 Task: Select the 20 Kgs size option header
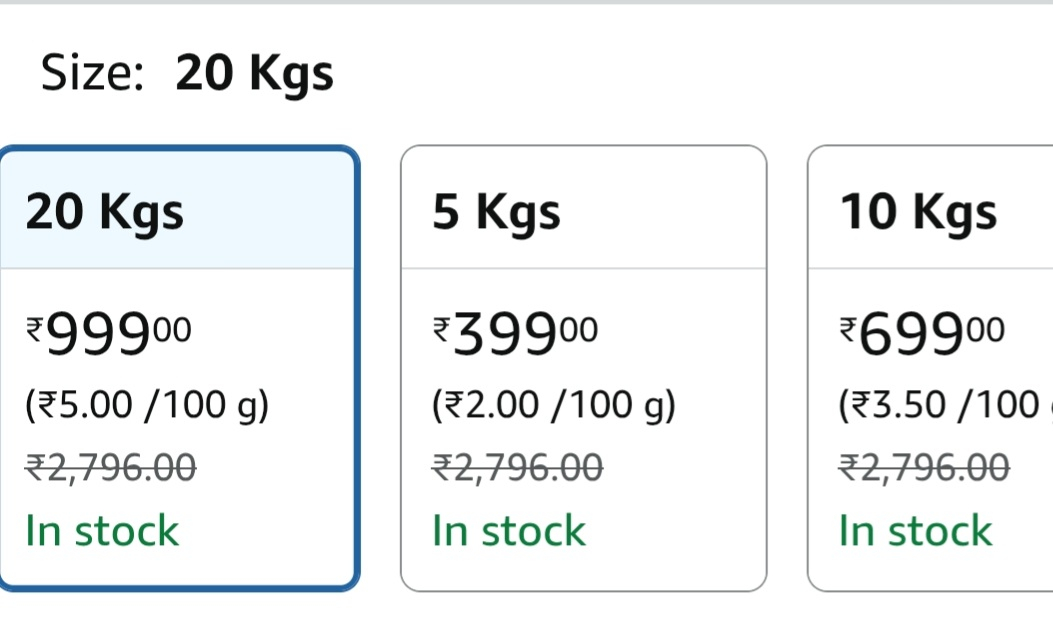point(105,212)
